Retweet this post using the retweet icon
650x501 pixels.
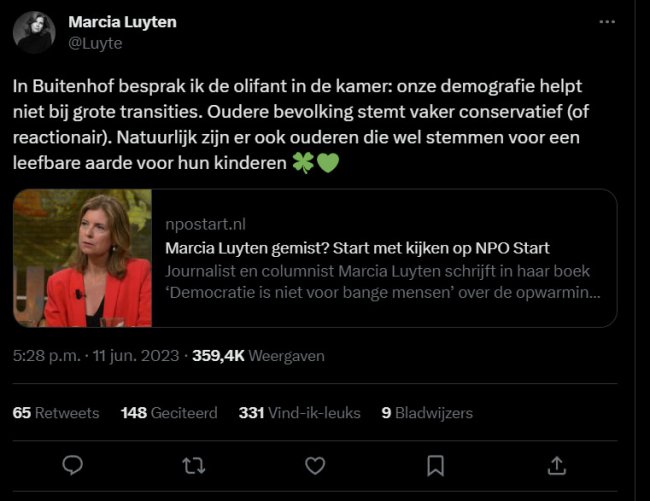point(194,465)
